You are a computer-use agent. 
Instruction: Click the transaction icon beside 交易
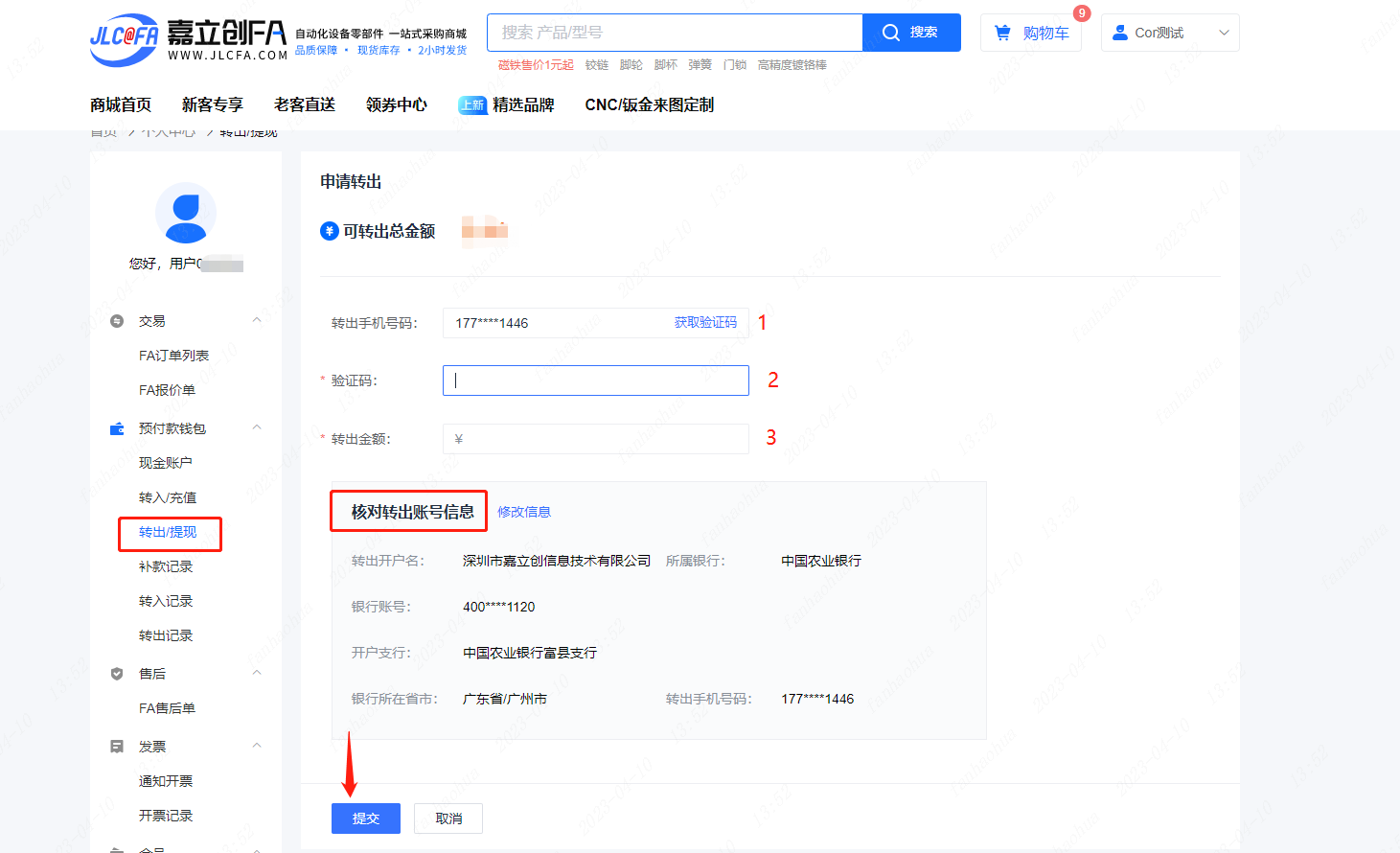click(x=117, y=321)
